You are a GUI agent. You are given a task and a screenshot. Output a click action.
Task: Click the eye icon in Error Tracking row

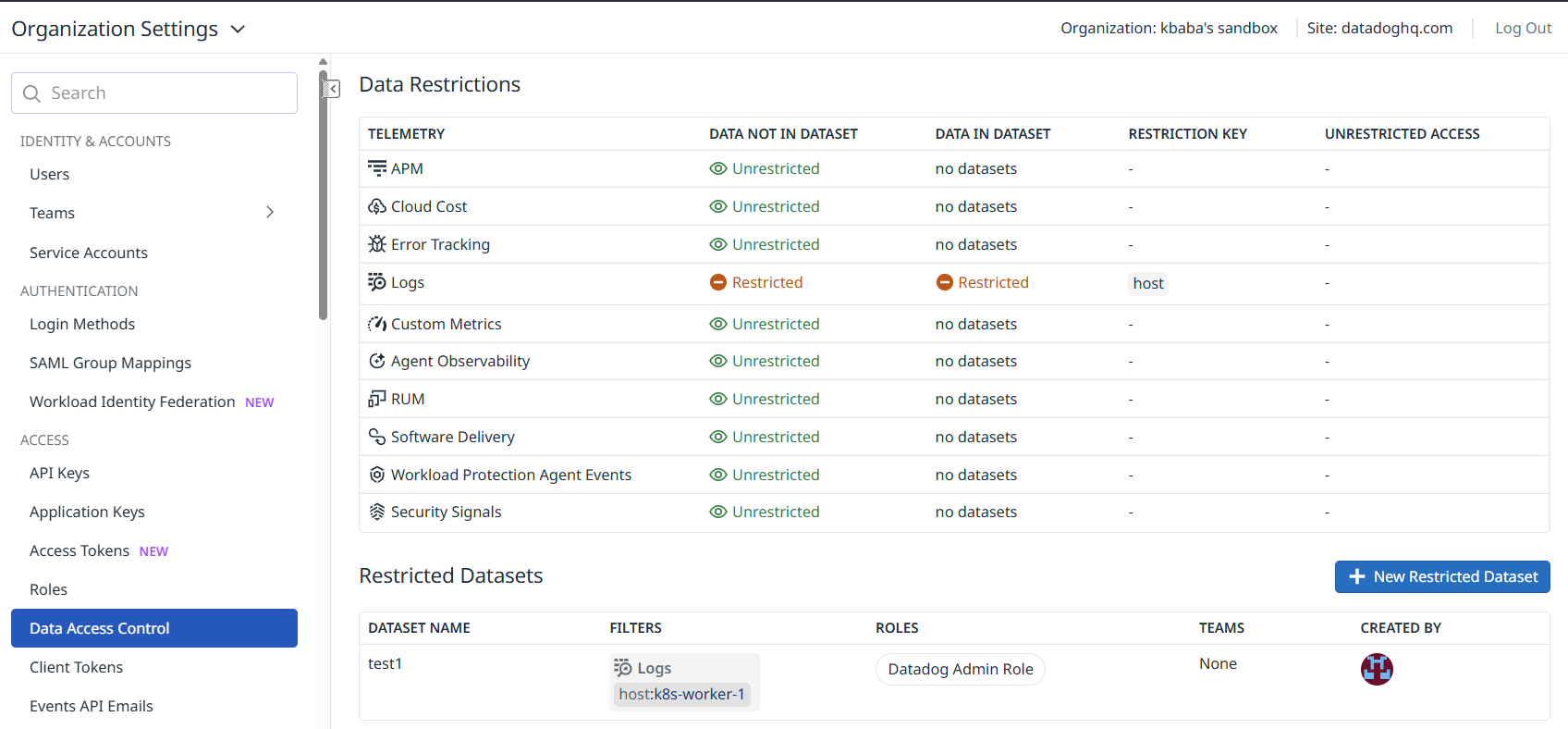(718, 244)
